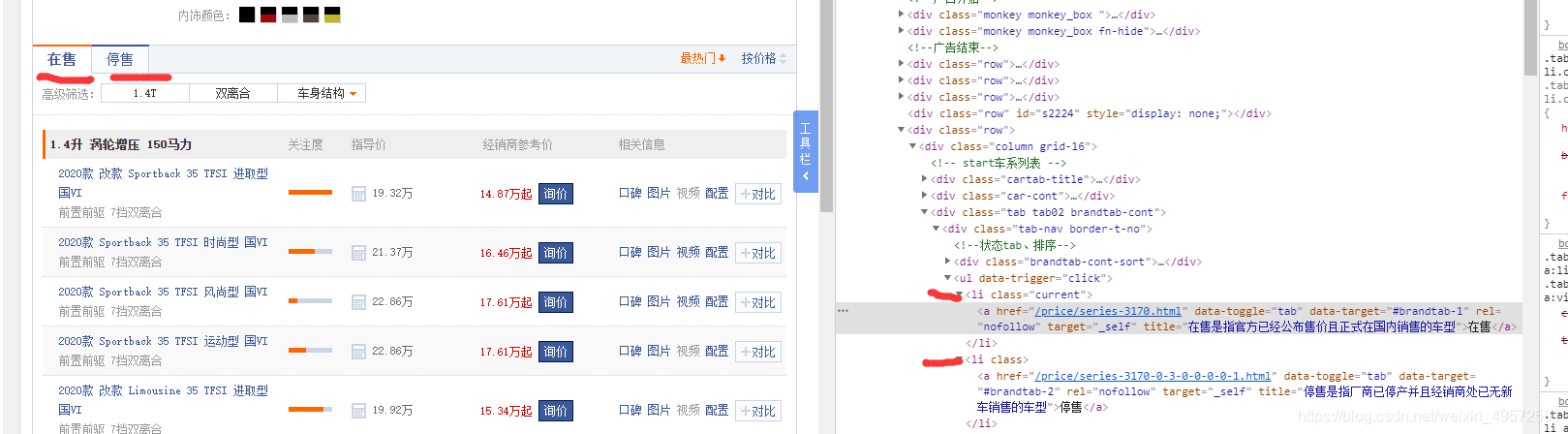Open 2020款 Sportback 35 TFSI 风尚型 link
Viewport: 1568px width, 434px height.
pyautogui.click(x=163, y=292)
